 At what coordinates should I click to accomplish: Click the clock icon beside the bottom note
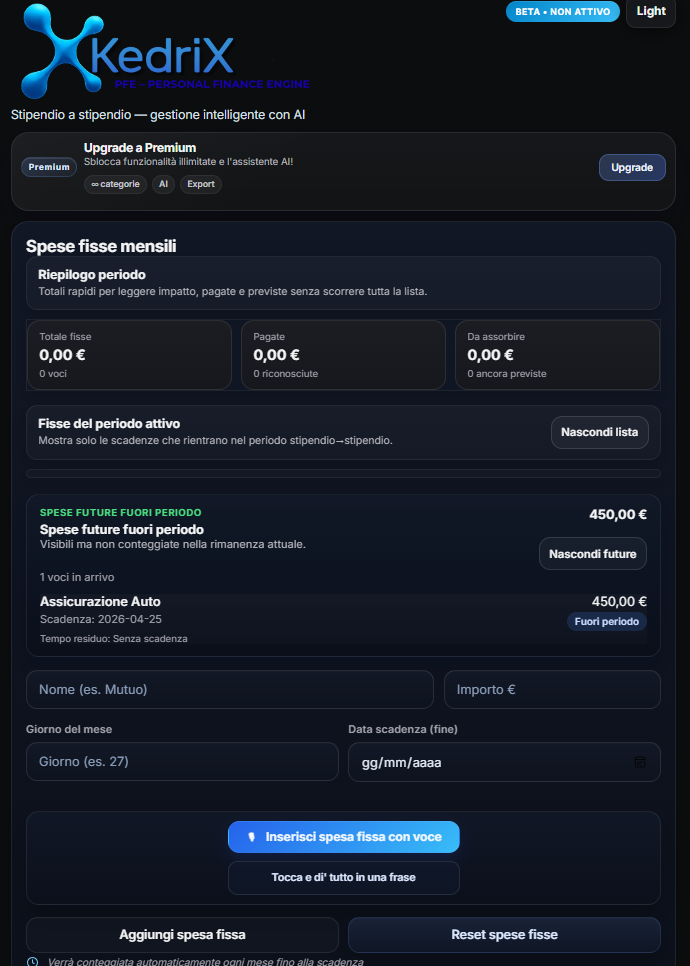33,961
